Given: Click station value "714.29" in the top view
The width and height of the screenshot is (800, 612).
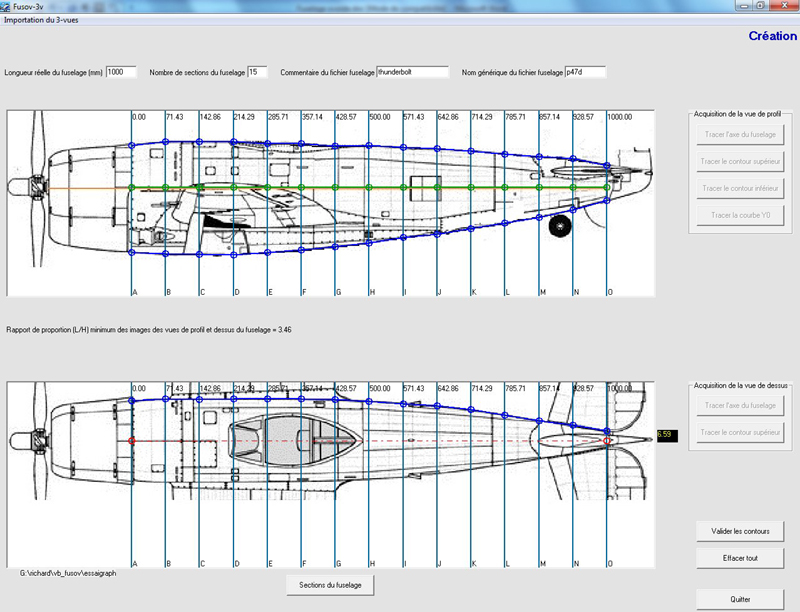Looking at the screenshot, I should (x=482, y=388).
